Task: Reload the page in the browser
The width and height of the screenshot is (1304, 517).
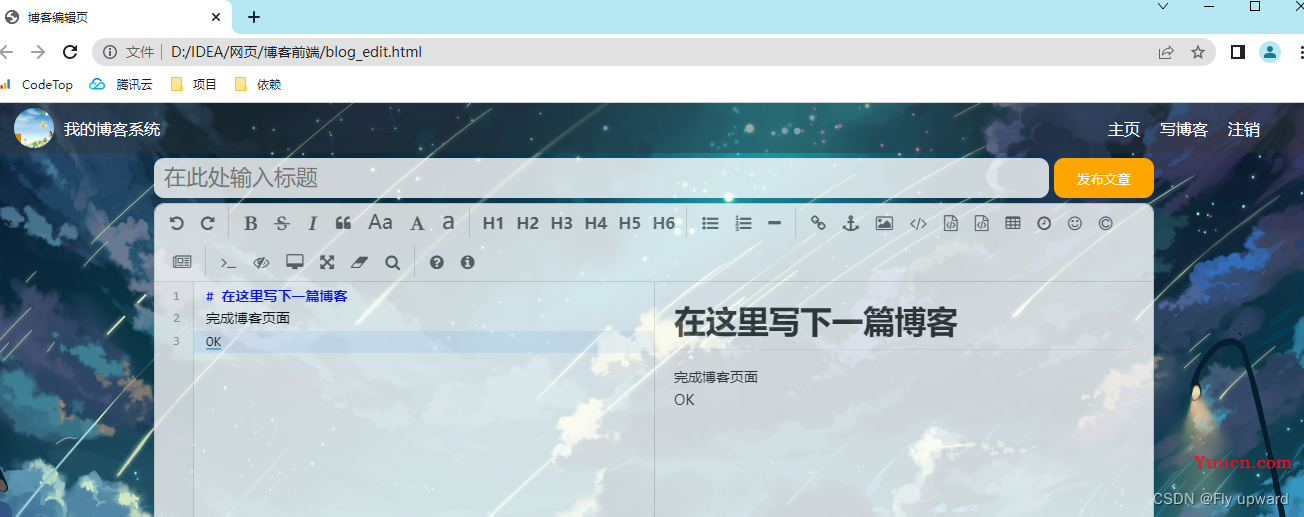Action: (70, 52)
